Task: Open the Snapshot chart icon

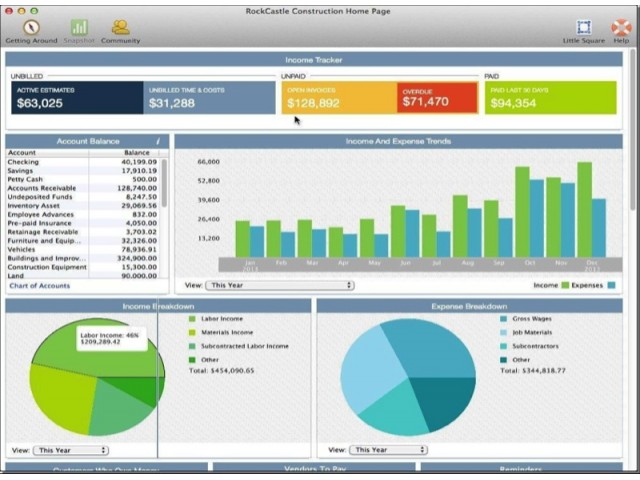Action: [x=79, y=27]
